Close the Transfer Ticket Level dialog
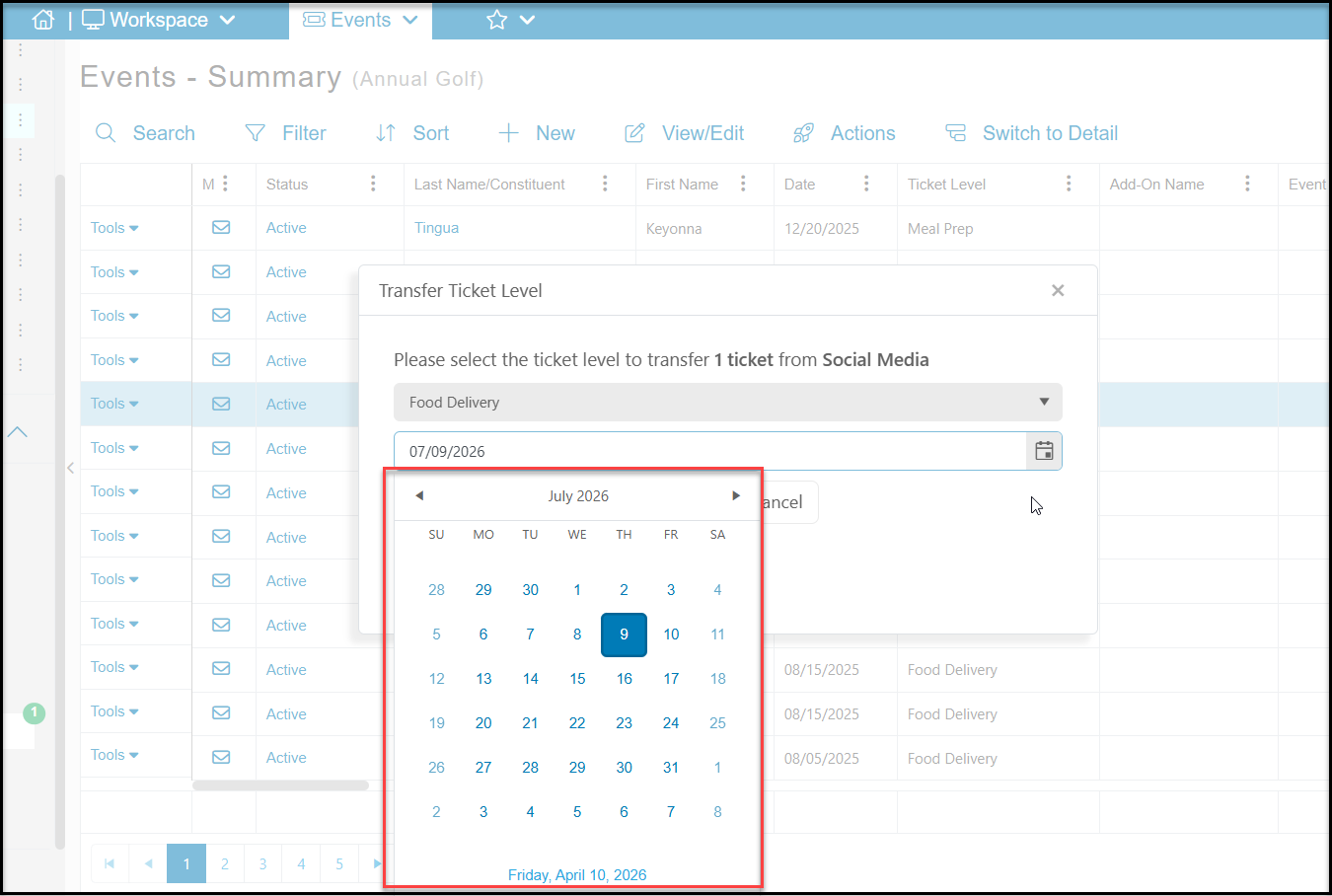The width and height of the screenshot is (1332, 896). point(1058,290)
